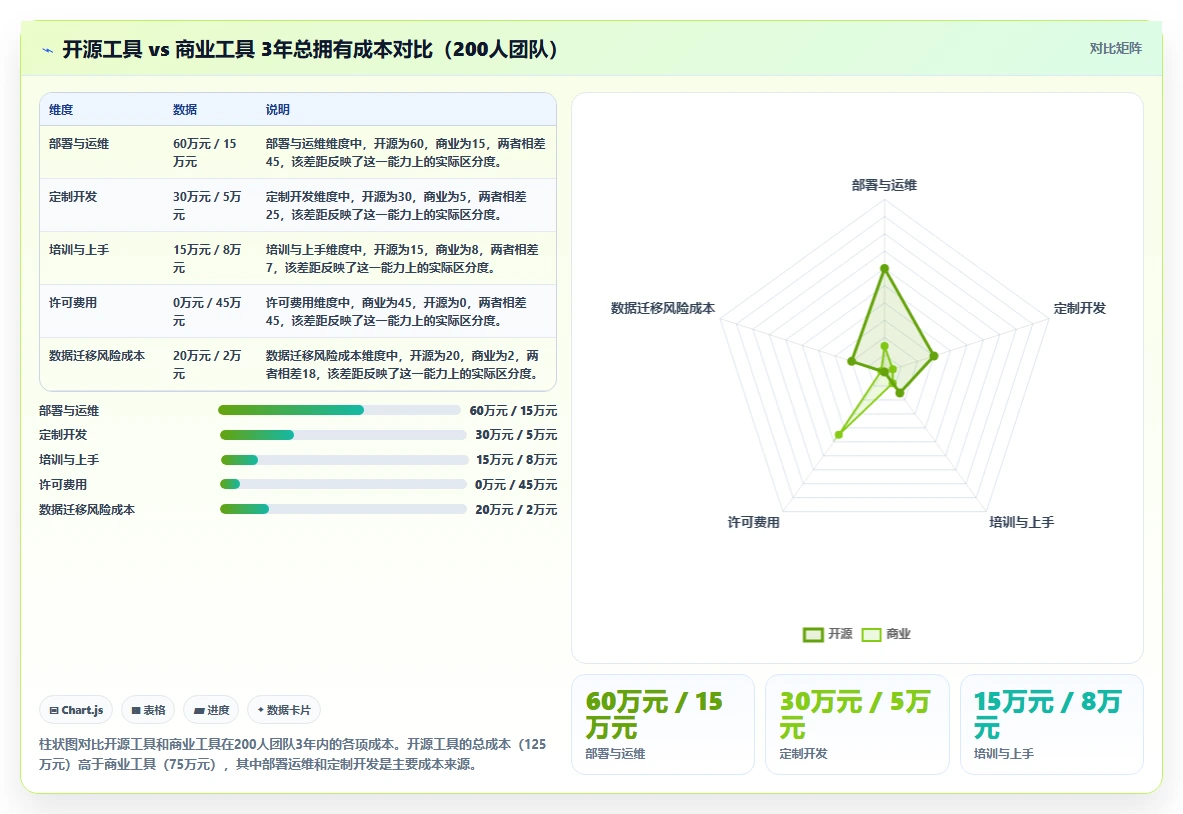1183x814 pixels.
Task: Click the 进度 tag chip
Action: [x=211, y=710]
